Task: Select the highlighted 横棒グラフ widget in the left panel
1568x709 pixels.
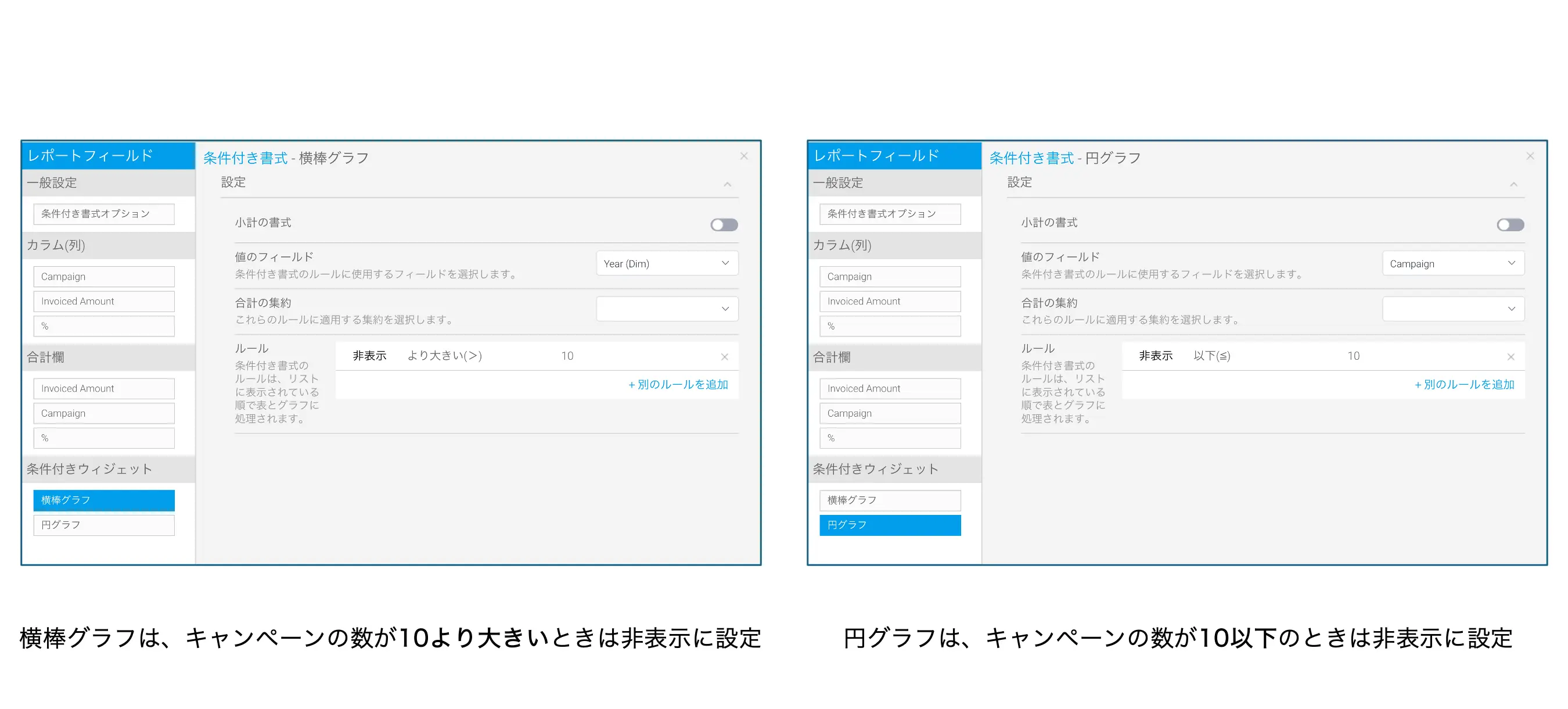Action: [x=103, y=500]
